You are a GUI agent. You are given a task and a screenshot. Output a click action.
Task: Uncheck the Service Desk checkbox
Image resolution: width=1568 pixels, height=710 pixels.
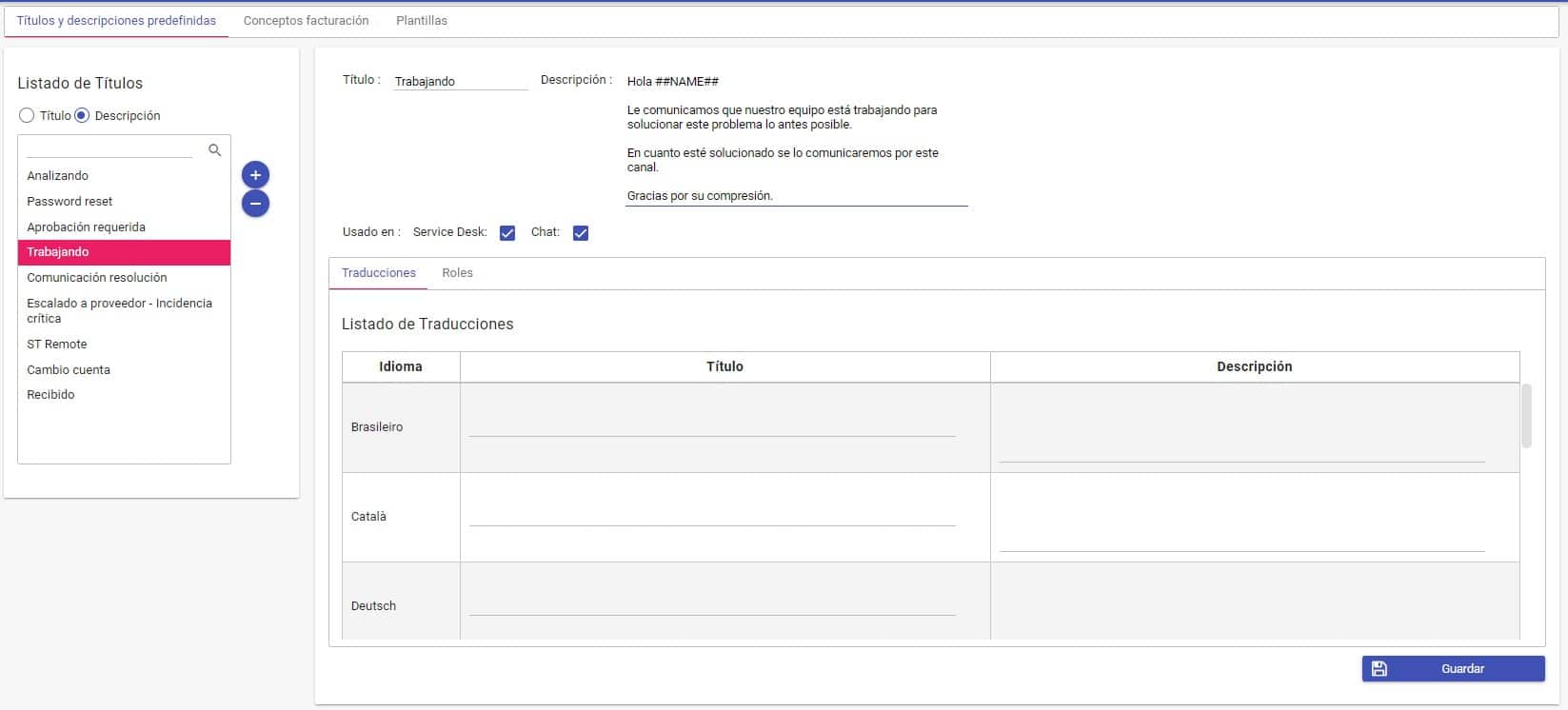point(507,233)
